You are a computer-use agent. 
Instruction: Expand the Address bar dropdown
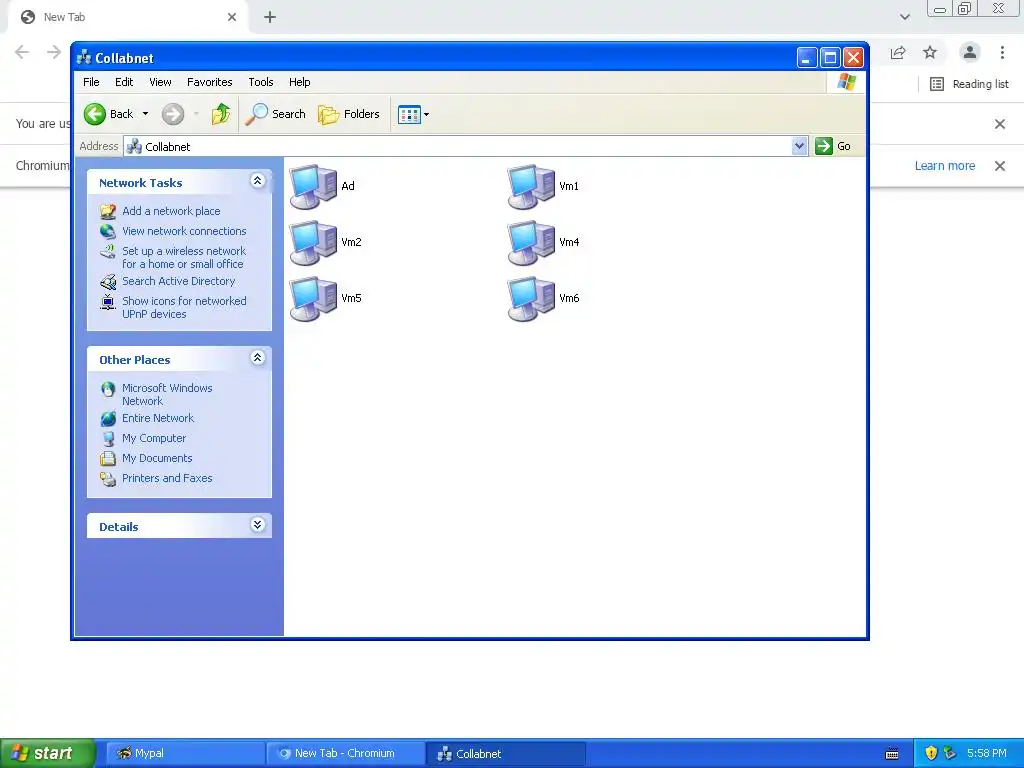tap(799, 146)
